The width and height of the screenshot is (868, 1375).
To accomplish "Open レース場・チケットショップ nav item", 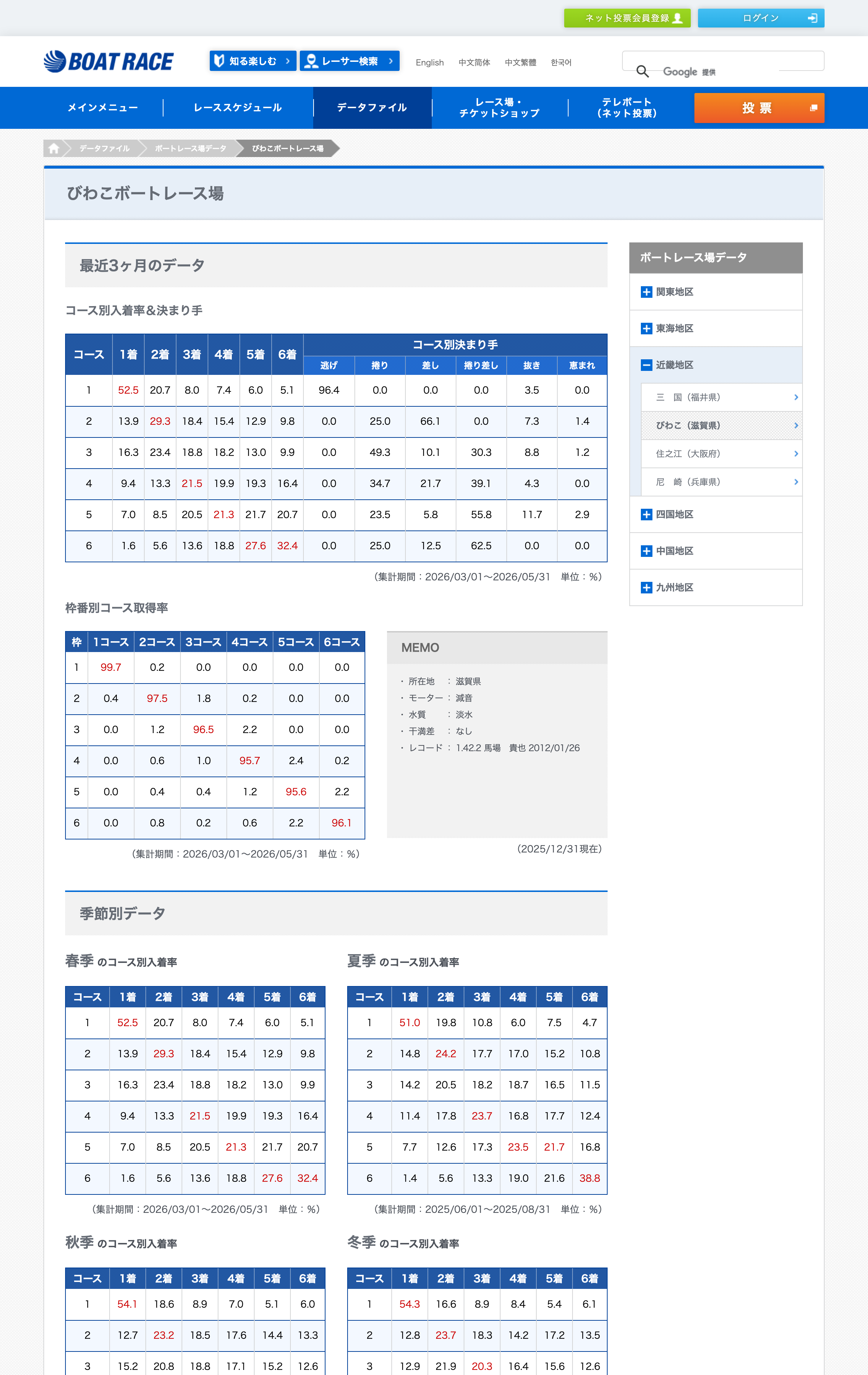I will pos(500,108).
